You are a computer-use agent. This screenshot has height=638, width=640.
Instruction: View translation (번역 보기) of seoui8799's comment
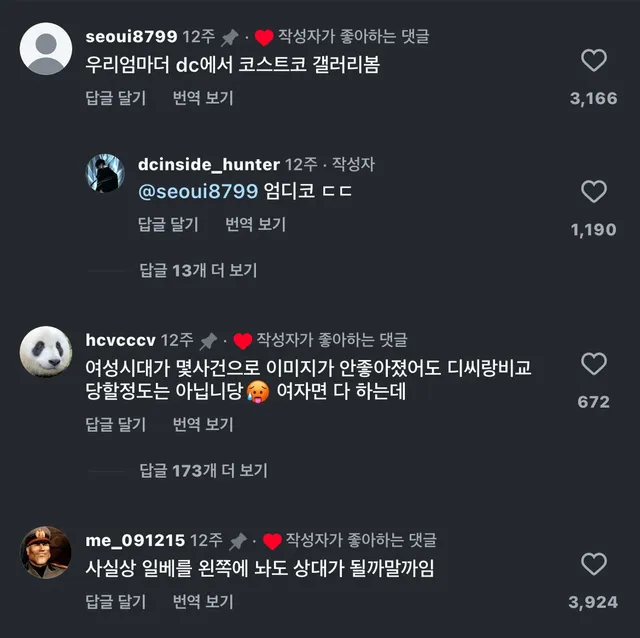coord(203,98)
